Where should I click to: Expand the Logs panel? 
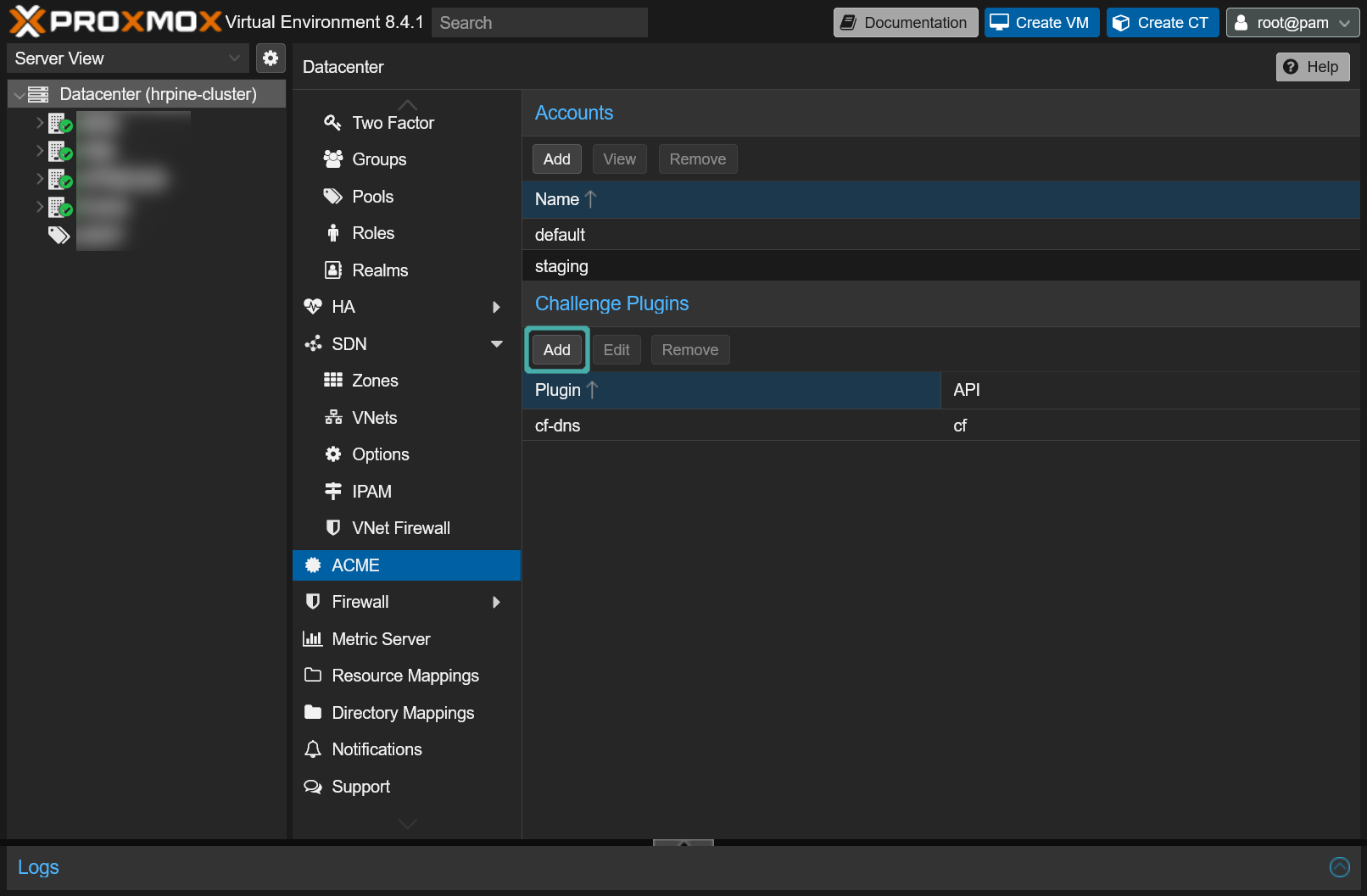tap(1340, 866)
